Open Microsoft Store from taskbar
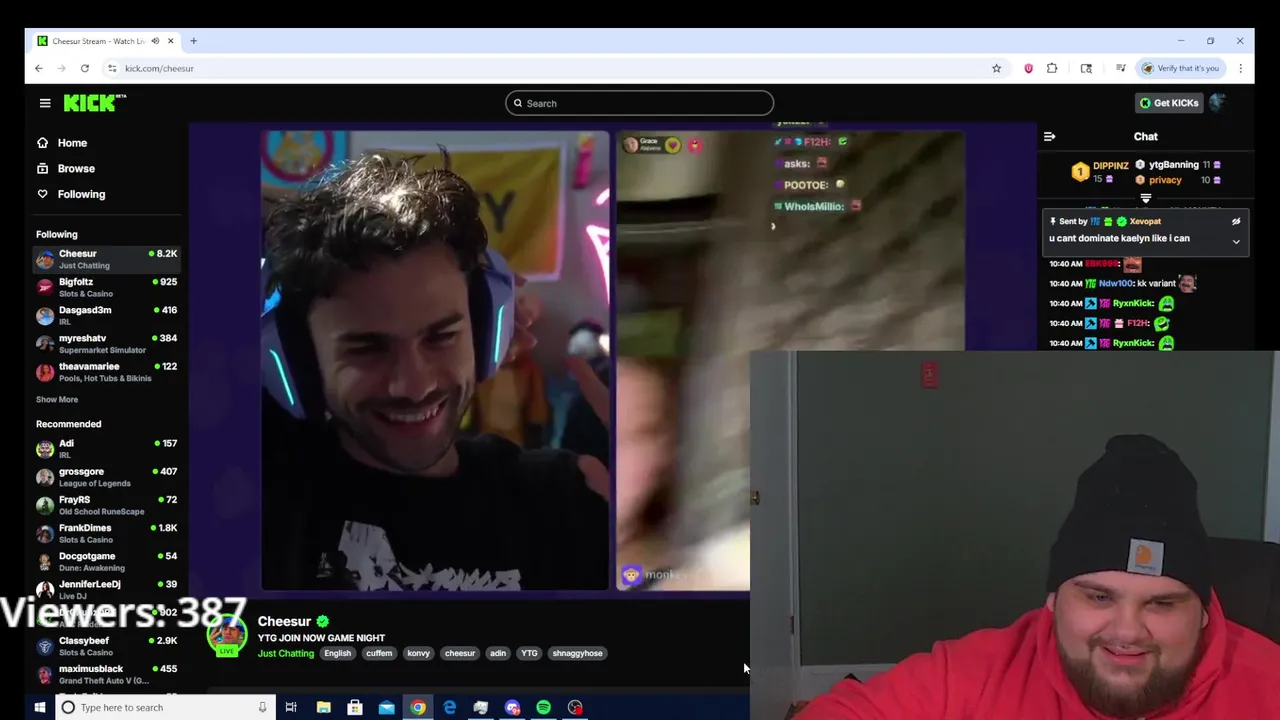 355,708
